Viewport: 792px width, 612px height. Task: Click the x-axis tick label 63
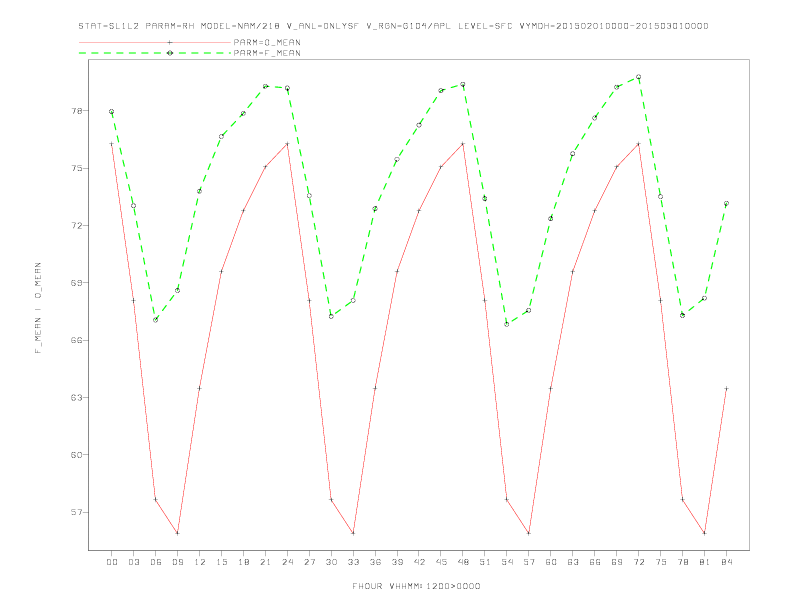(x=573, y=562)
